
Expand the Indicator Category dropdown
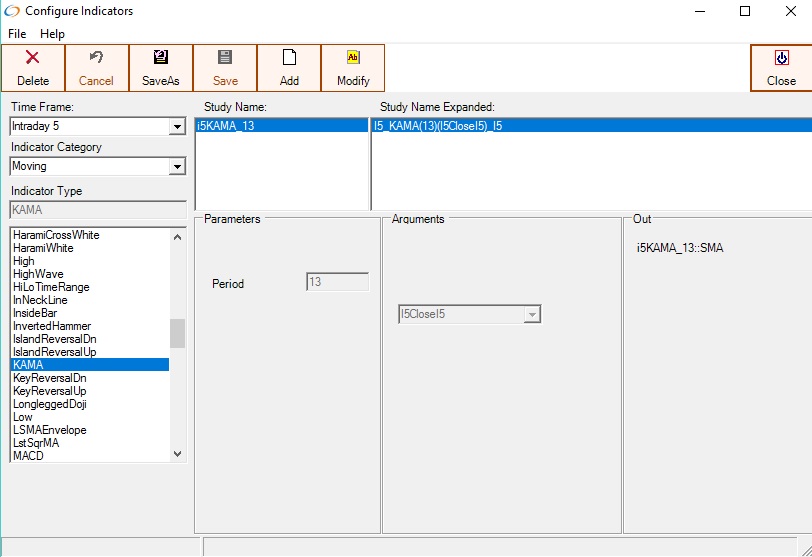(x=177, y=167)
